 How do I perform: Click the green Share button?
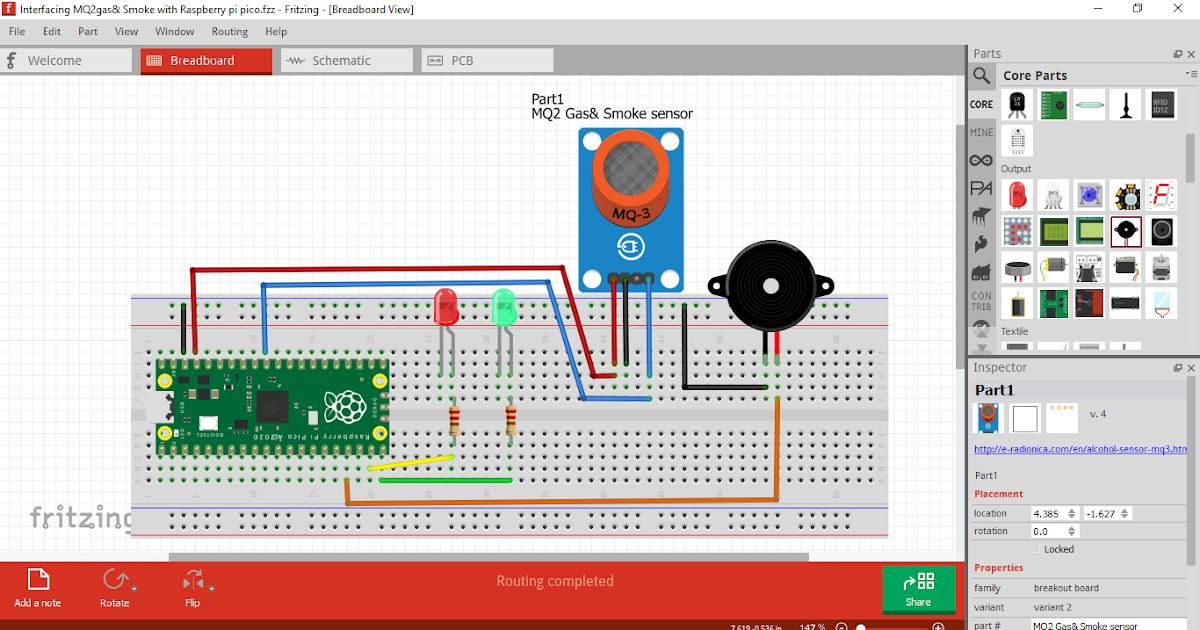(x=919, y=590)
